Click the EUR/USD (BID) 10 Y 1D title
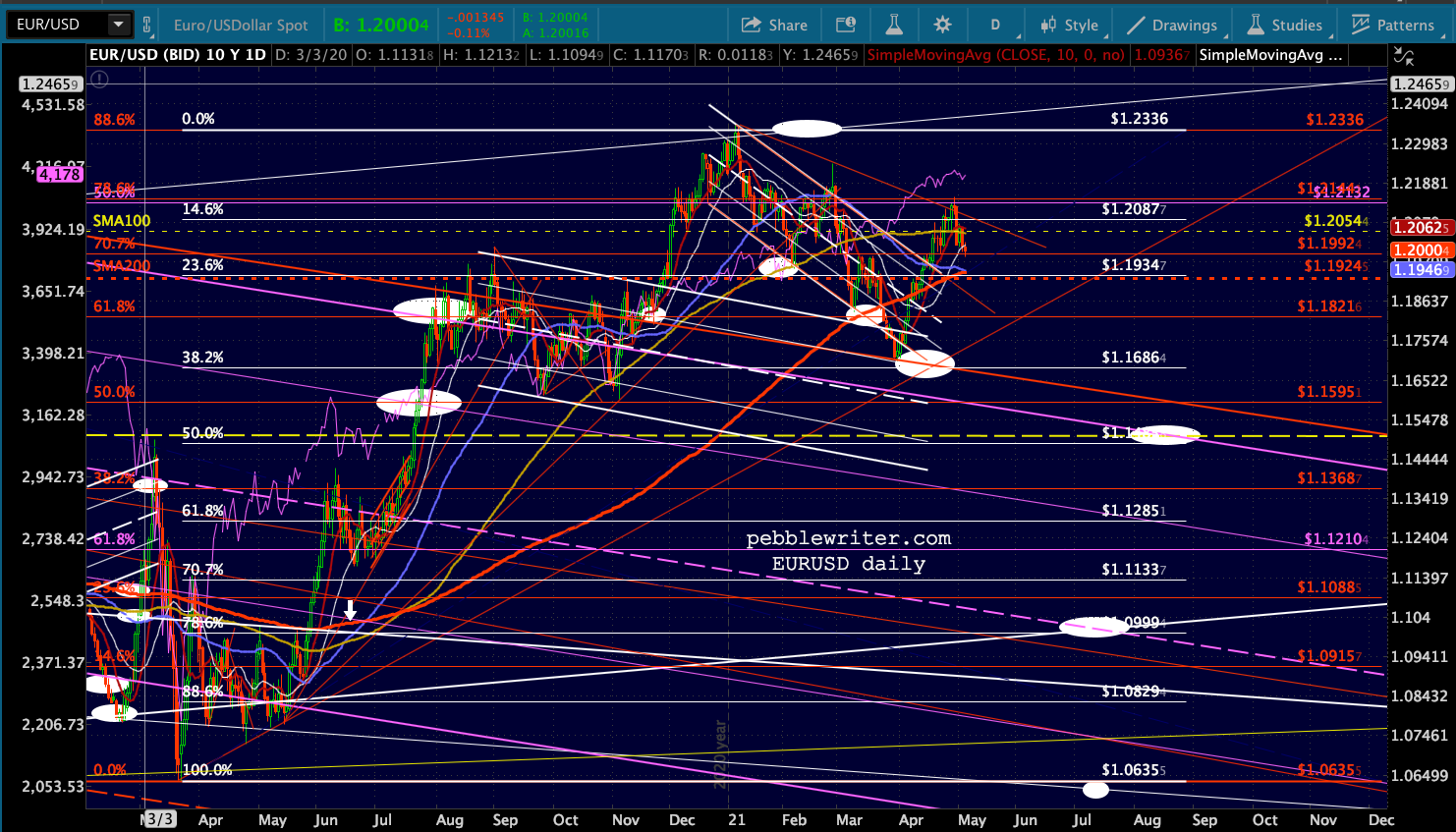This screenshot has height=832, width=1456. coord(178,55)
